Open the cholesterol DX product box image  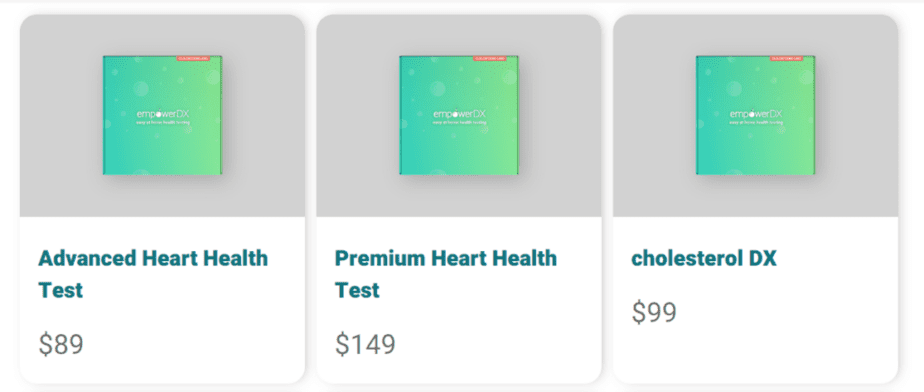[755, 116]
